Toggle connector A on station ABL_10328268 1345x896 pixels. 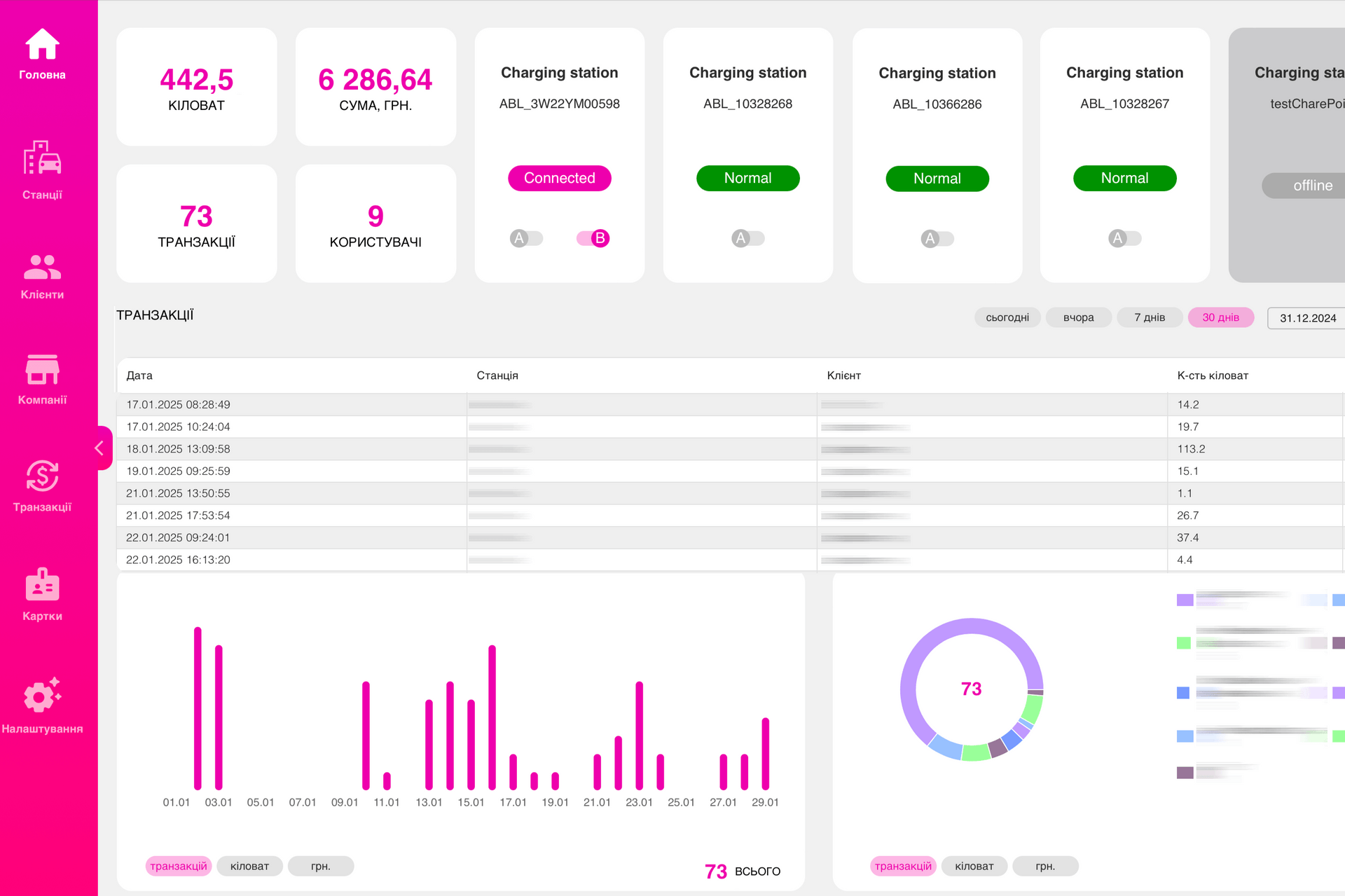[x=748, y=238]
